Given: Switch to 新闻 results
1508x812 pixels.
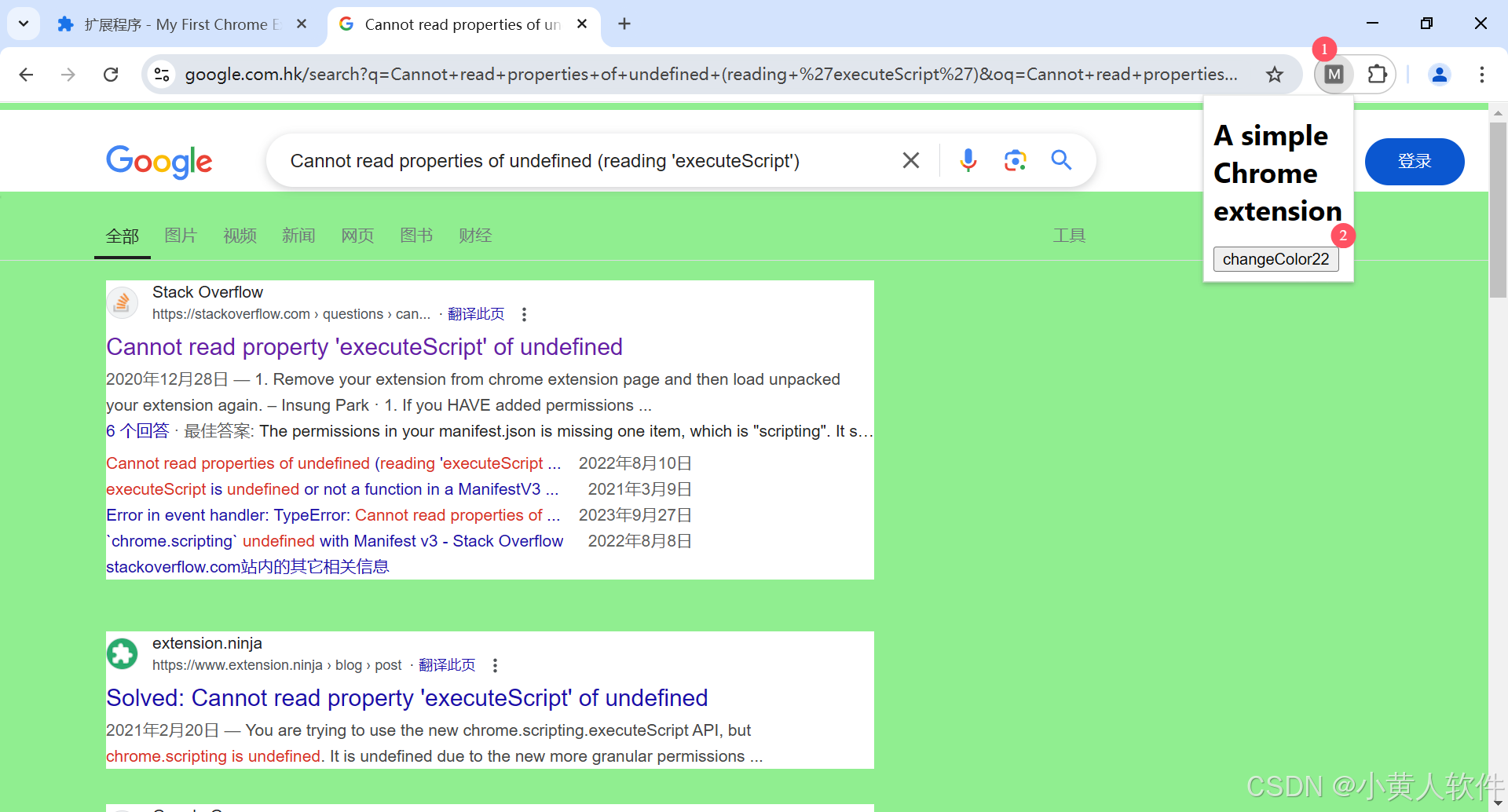Looking at the screenshot, I should [298, 236].
